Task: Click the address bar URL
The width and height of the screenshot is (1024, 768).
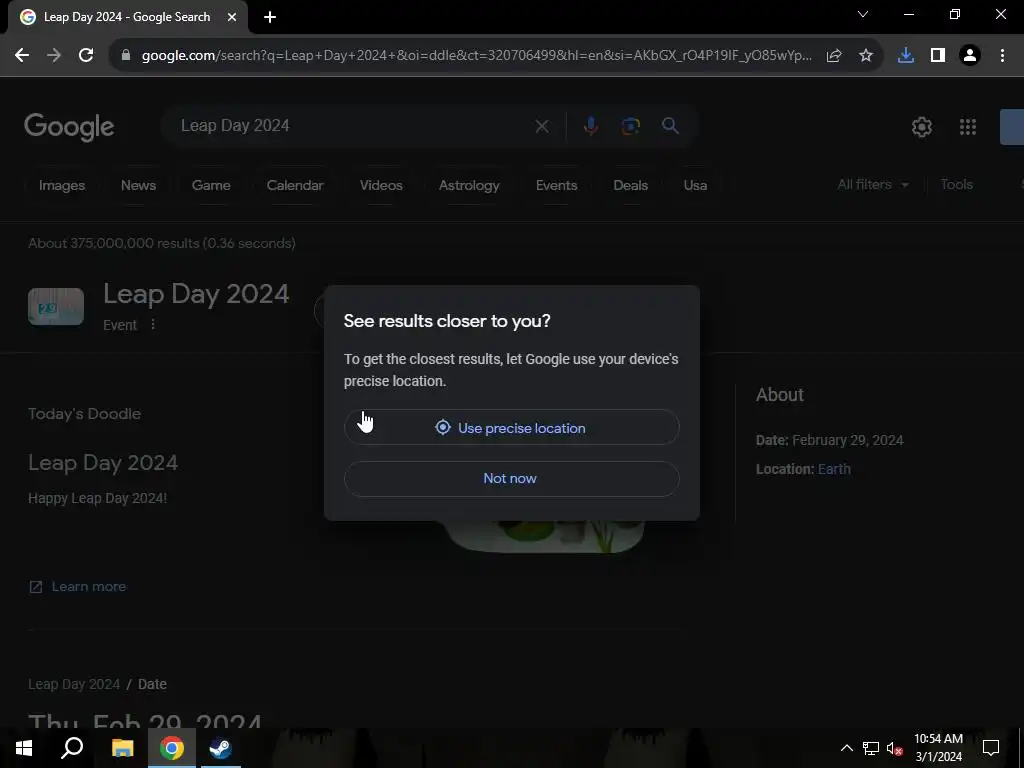Action: 477,56
